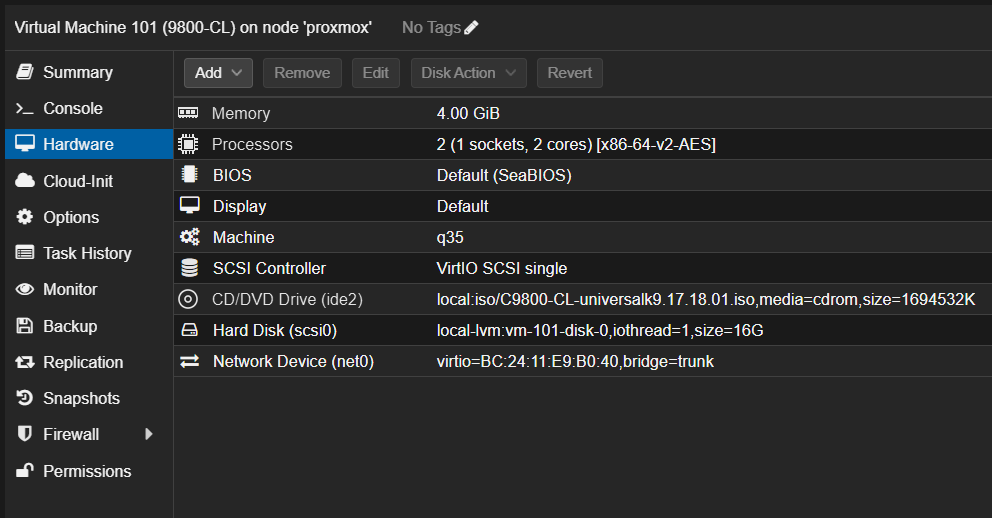The width and height of the screenshot is (992, 518).
Task: Select the Permissions tab label
Action: click(87, 471)
